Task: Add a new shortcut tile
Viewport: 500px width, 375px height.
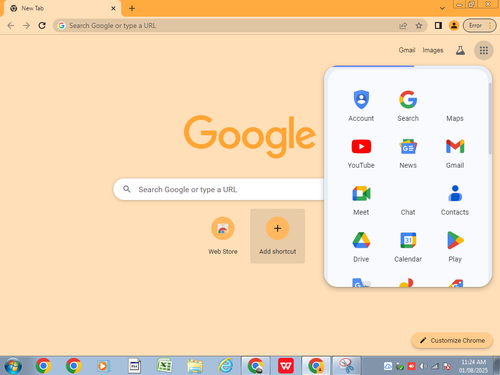Action: (x=277, y=236)
